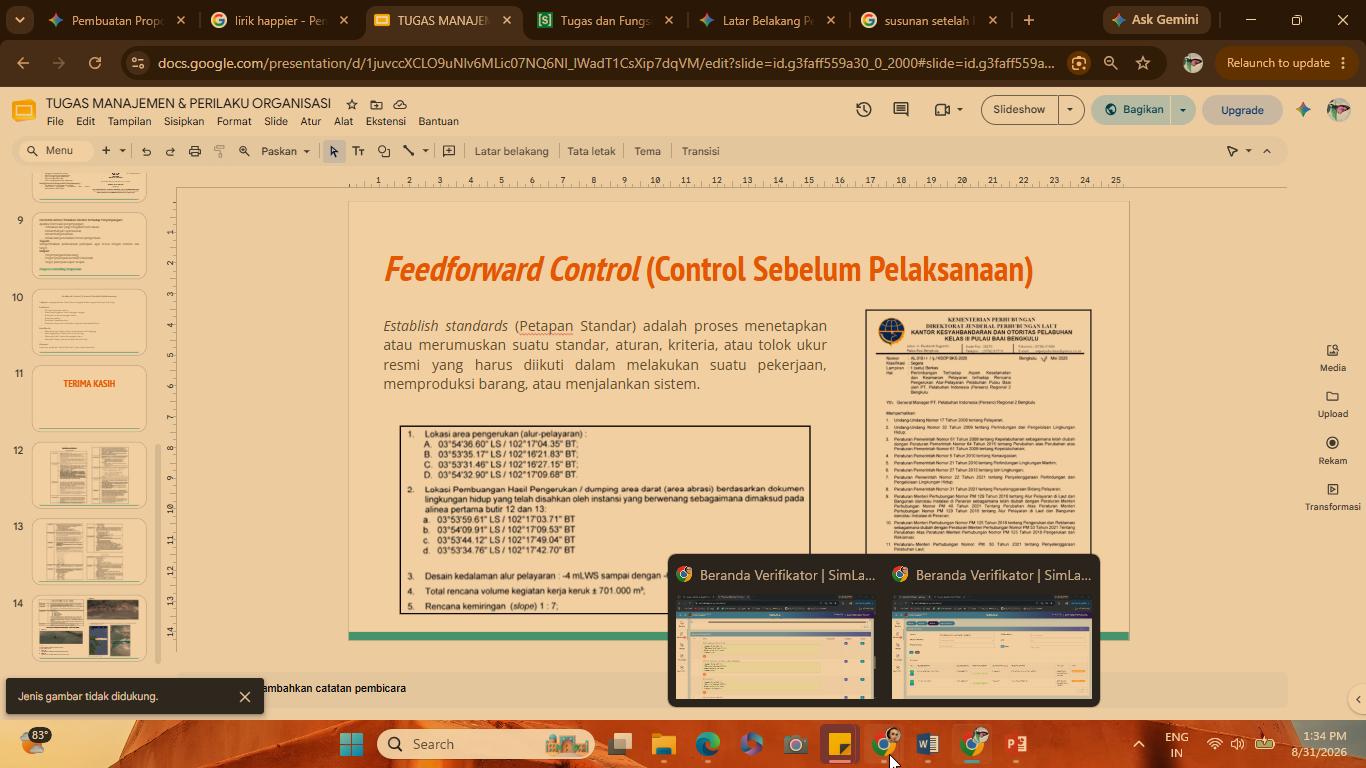Open the Sisipkan menu
Screen dimensions: 1366x768
click(x=184, y=121)
